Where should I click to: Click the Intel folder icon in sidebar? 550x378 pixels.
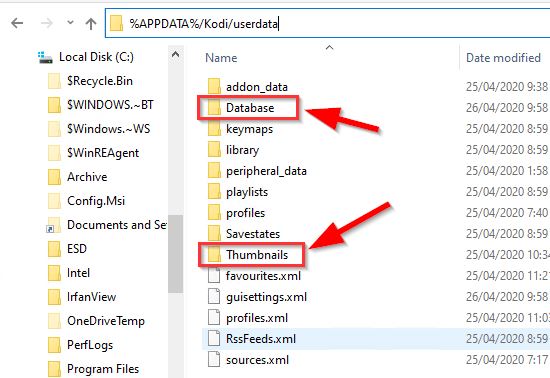pyautogui.click(x=54, y=273)
